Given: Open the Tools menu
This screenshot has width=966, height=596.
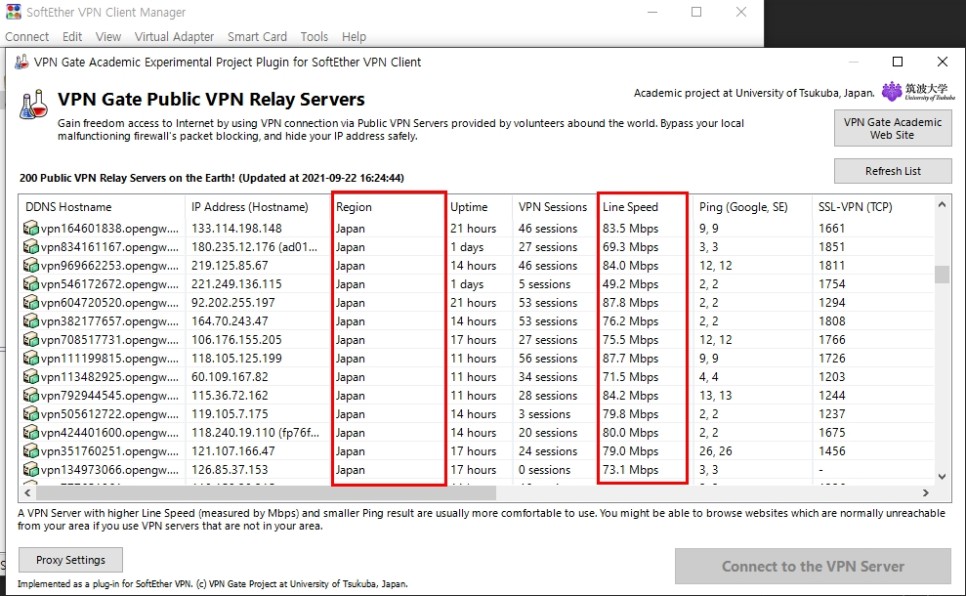Looking at the screenshot, I should (x=314, y=37).
